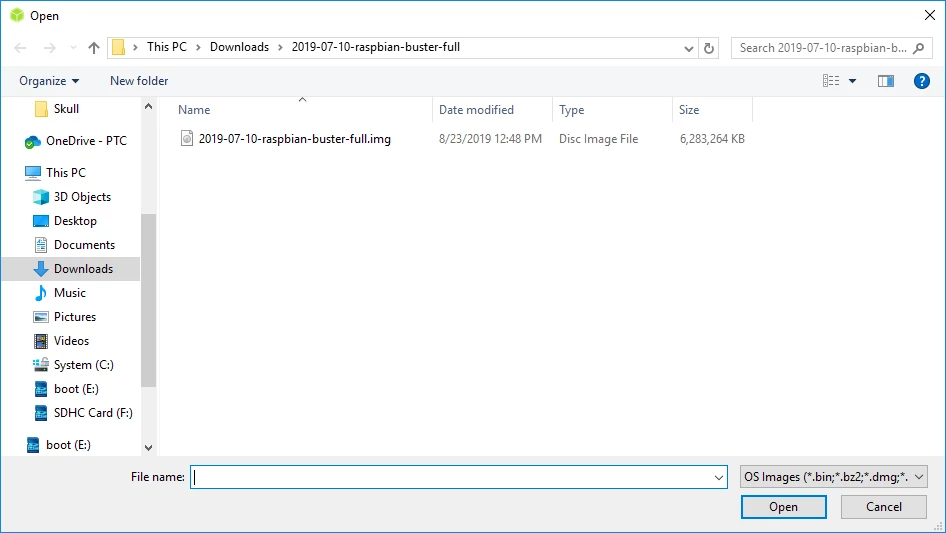Click the 3D Objects cube icon

point(40,197)
